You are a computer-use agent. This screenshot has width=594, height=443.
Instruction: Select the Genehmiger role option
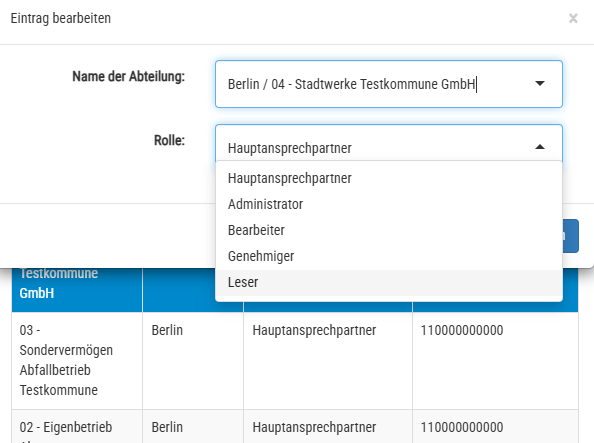point(389,256)
